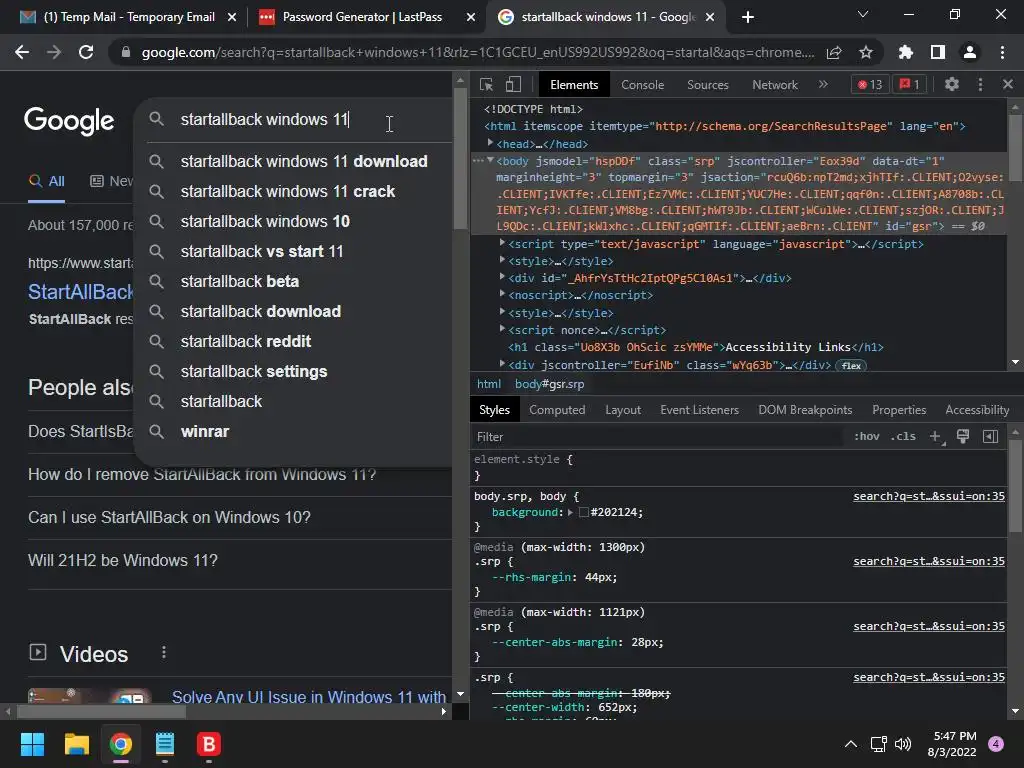Open the Layout tab
This screenshot has width=1024, height=768.
(x=622, y=410)
